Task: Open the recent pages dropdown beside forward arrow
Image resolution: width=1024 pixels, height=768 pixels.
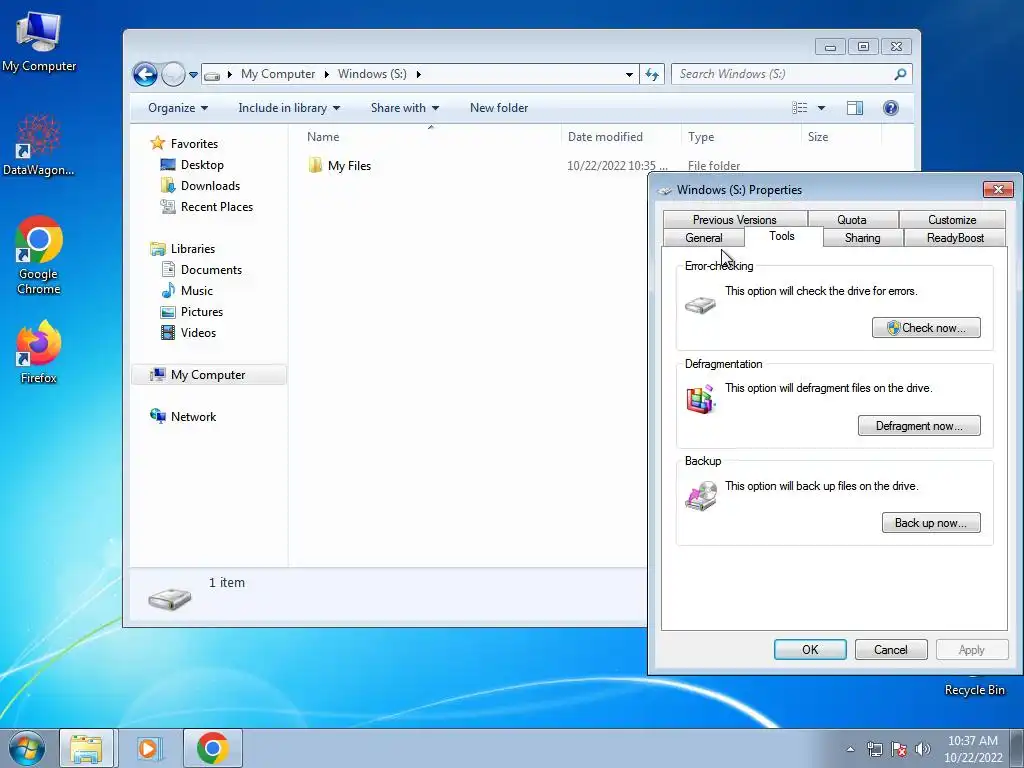Action: pyautogui.click(x=193, y=75)
